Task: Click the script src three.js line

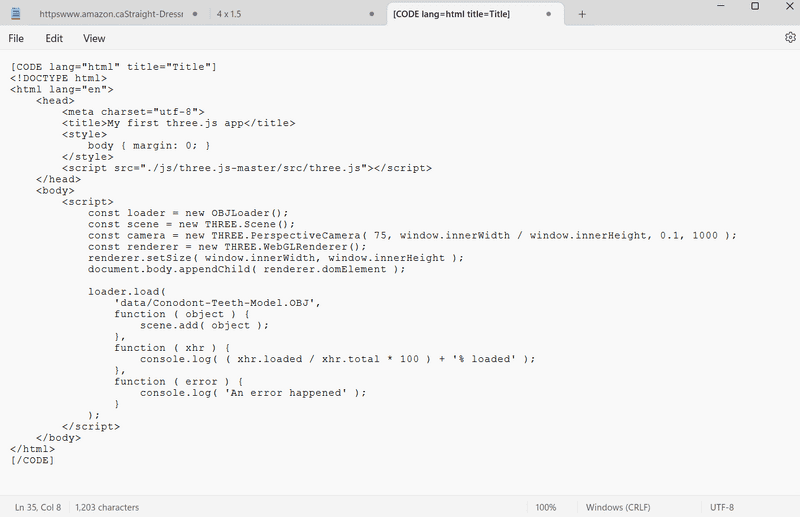Action: coord(247,168)
